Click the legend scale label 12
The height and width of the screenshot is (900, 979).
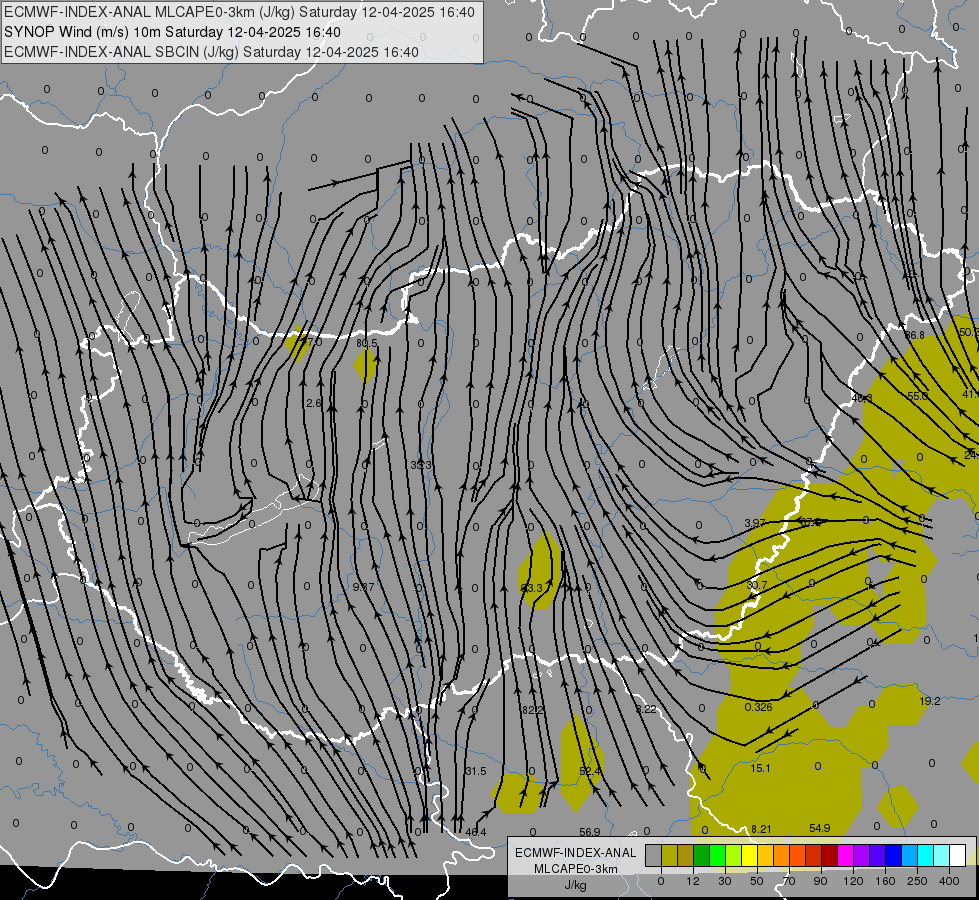click(693, 881)
